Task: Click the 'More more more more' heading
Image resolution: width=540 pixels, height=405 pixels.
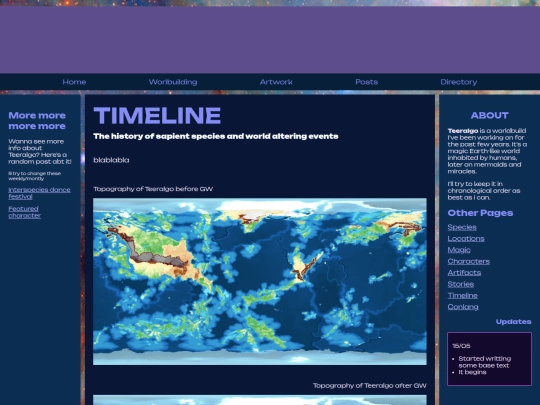Action: 37,121
